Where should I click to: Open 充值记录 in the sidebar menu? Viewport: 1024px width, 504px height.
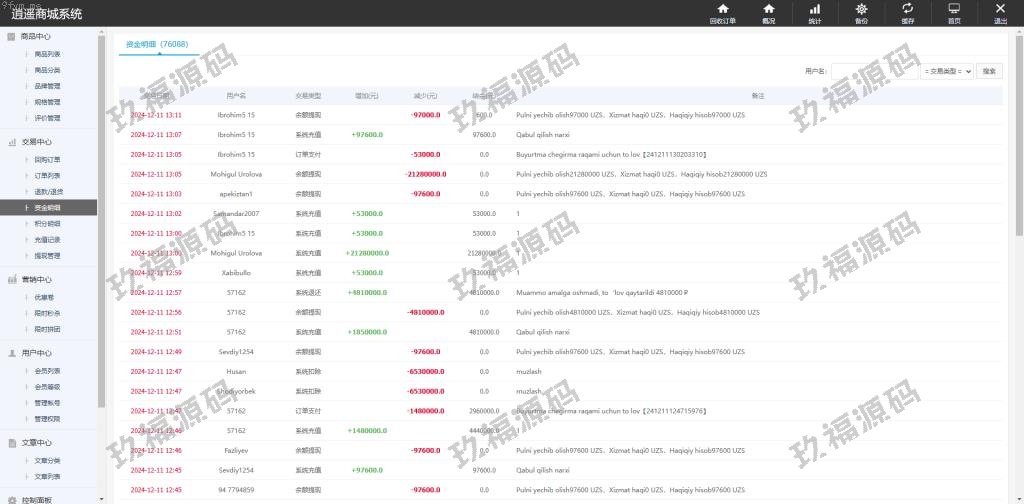tap(47, 240)
